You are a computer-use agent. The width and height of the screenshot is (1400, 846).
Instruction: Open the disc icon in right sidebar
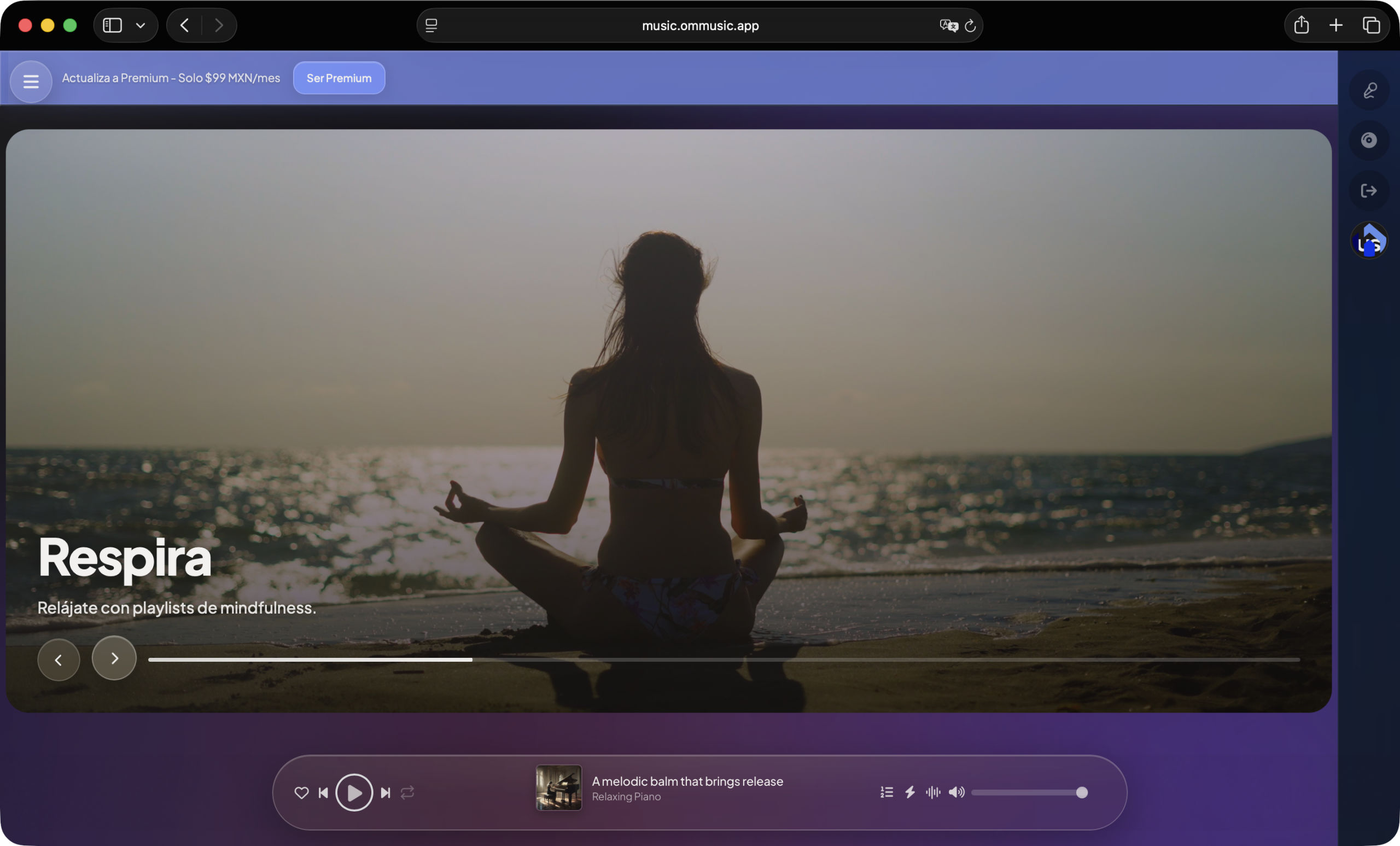pyautogui.click(x=1369, y=141)
